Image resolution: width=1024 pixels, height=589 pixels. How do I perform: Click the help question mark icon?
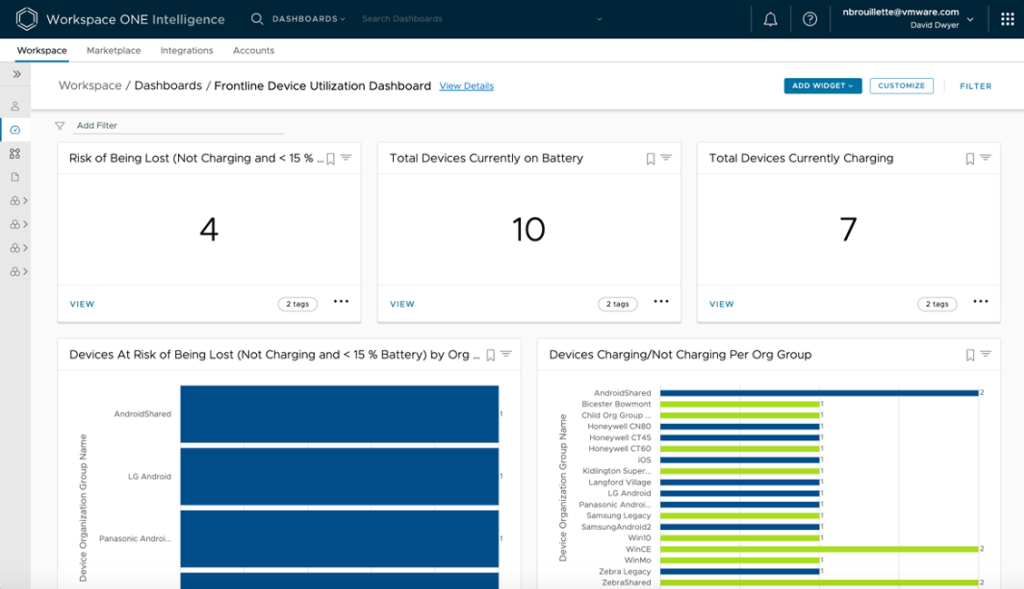pos(810,19)
